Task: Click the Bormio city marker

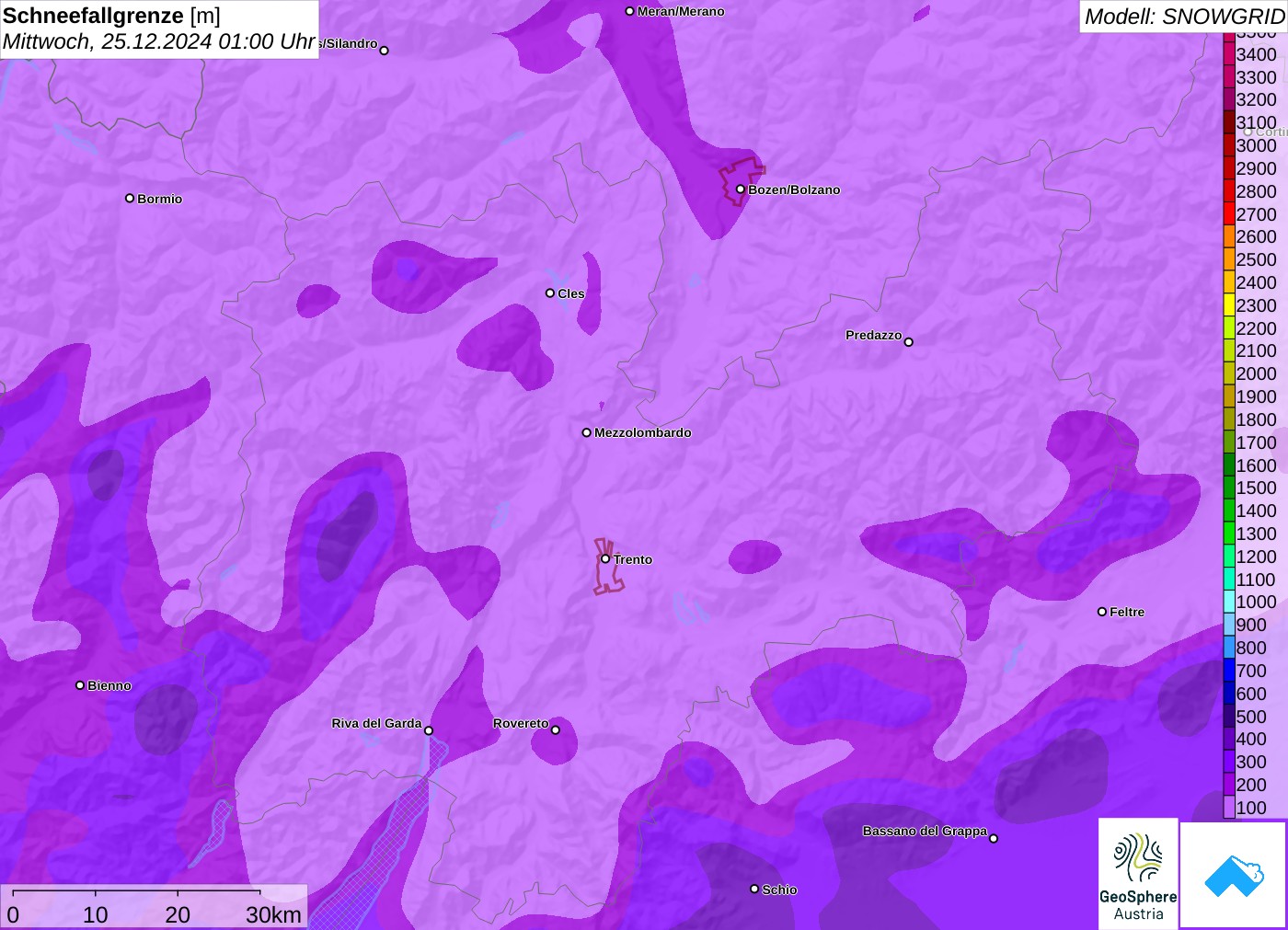Action: point(130,198)
